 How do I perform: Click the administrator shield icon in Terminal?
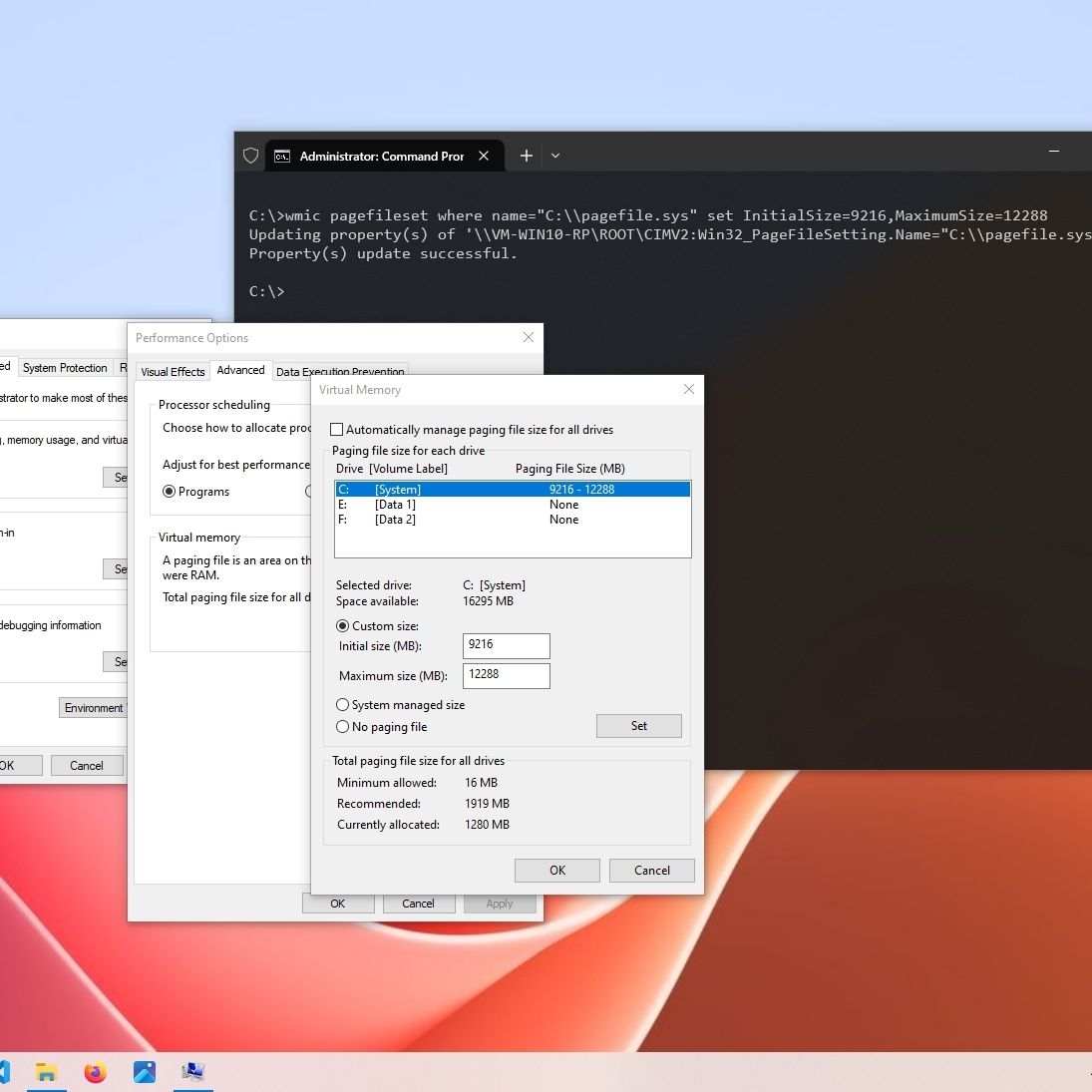251,156
